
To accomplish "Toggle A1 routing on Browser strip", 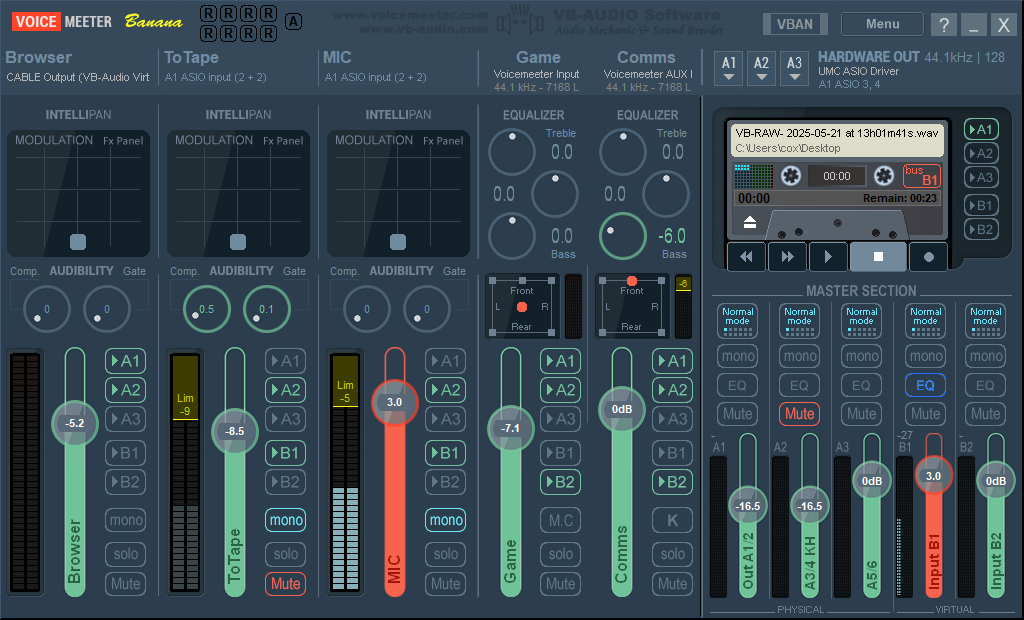I will coord(125,361).
